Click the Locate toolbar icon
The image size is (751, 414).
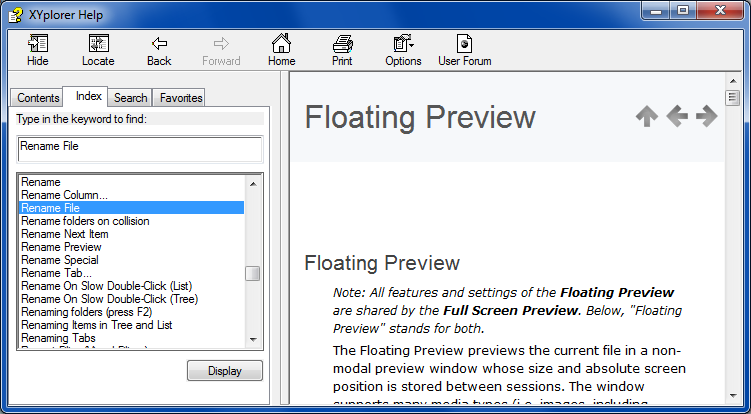coord(98,44)
